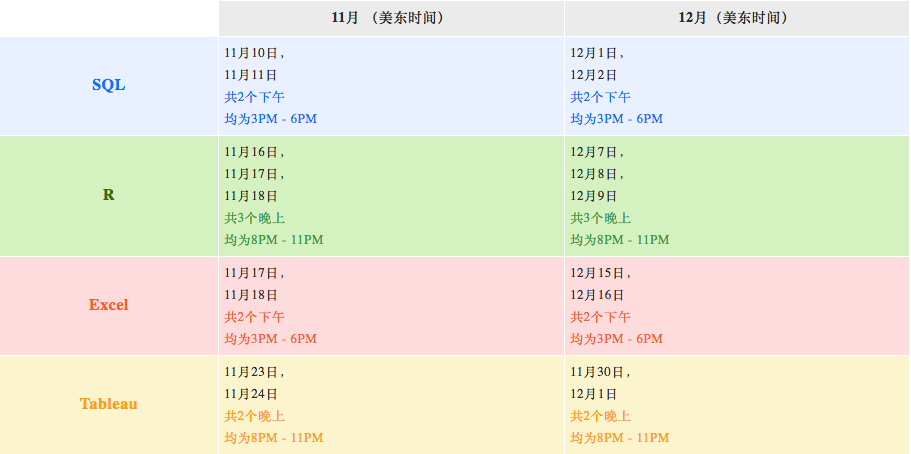Select the R row label

click(x=109, y=195)
